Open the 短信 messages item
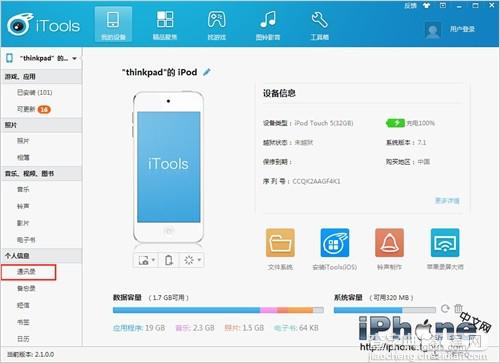Screen dimensions: 500x363 click(x=23, y=305)
